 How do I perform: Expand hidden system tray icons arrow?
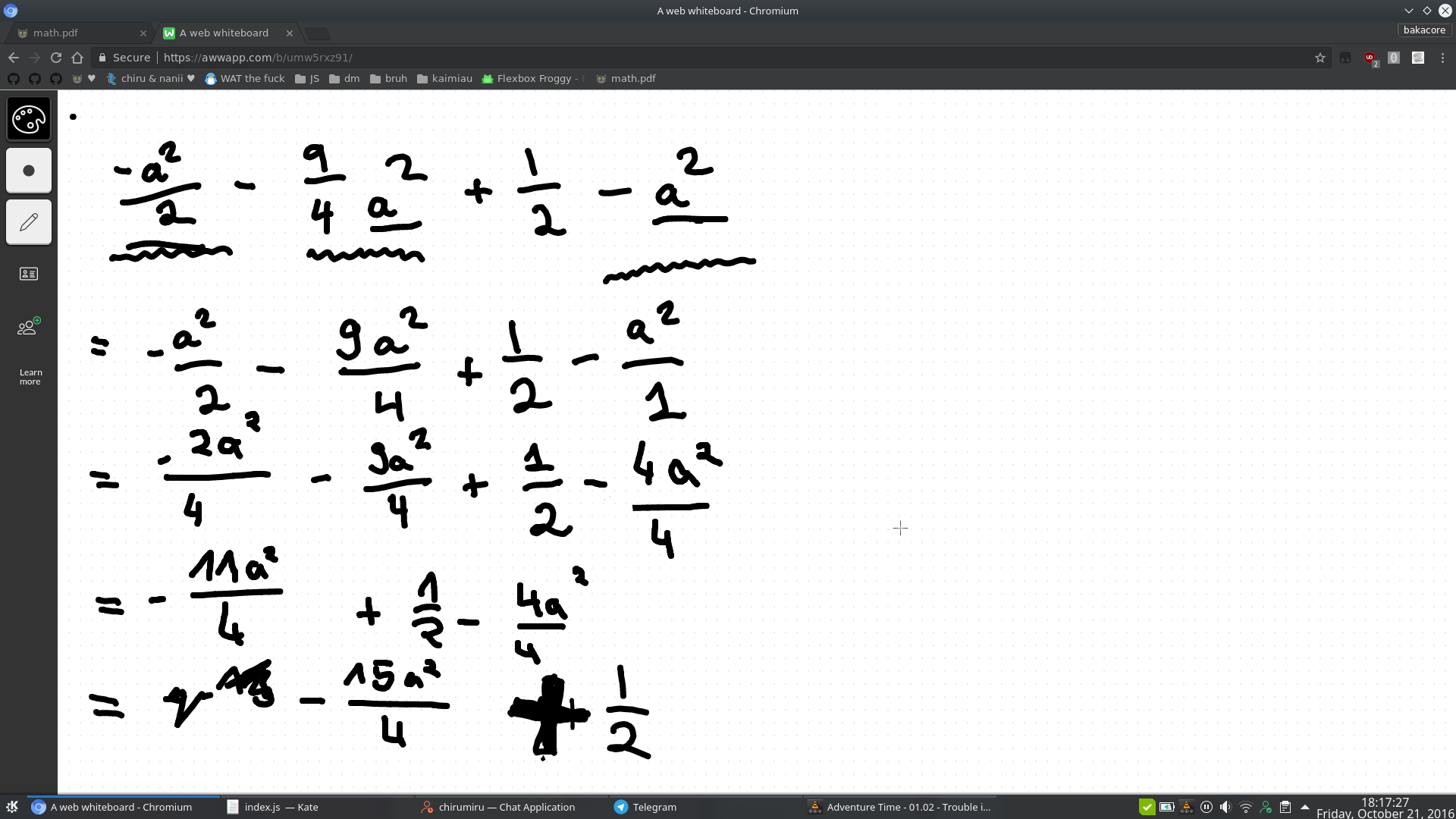[x=1305, y=807]
